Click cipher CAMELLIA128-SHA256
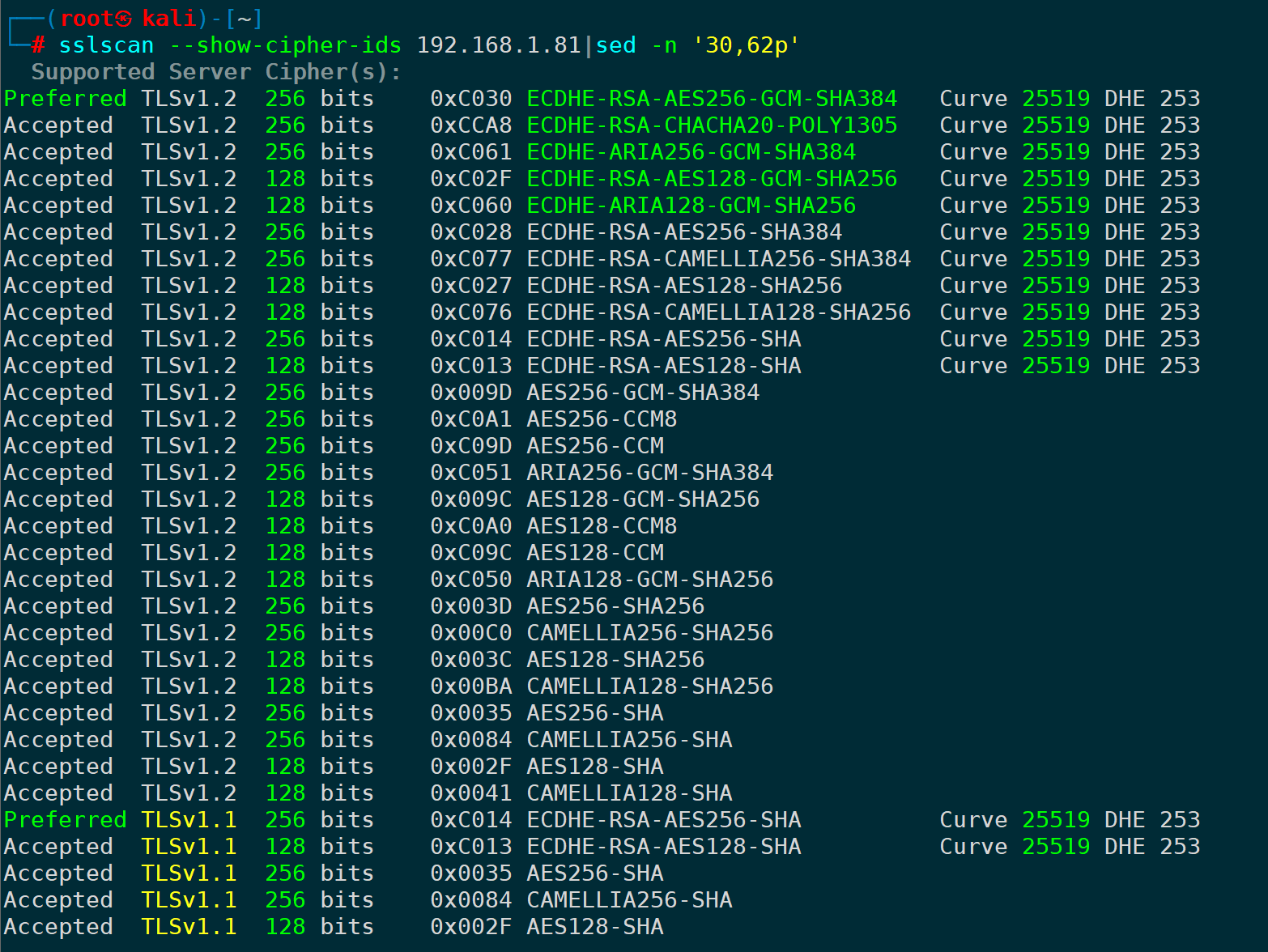Screen dimensions: 1268x952 650,686
